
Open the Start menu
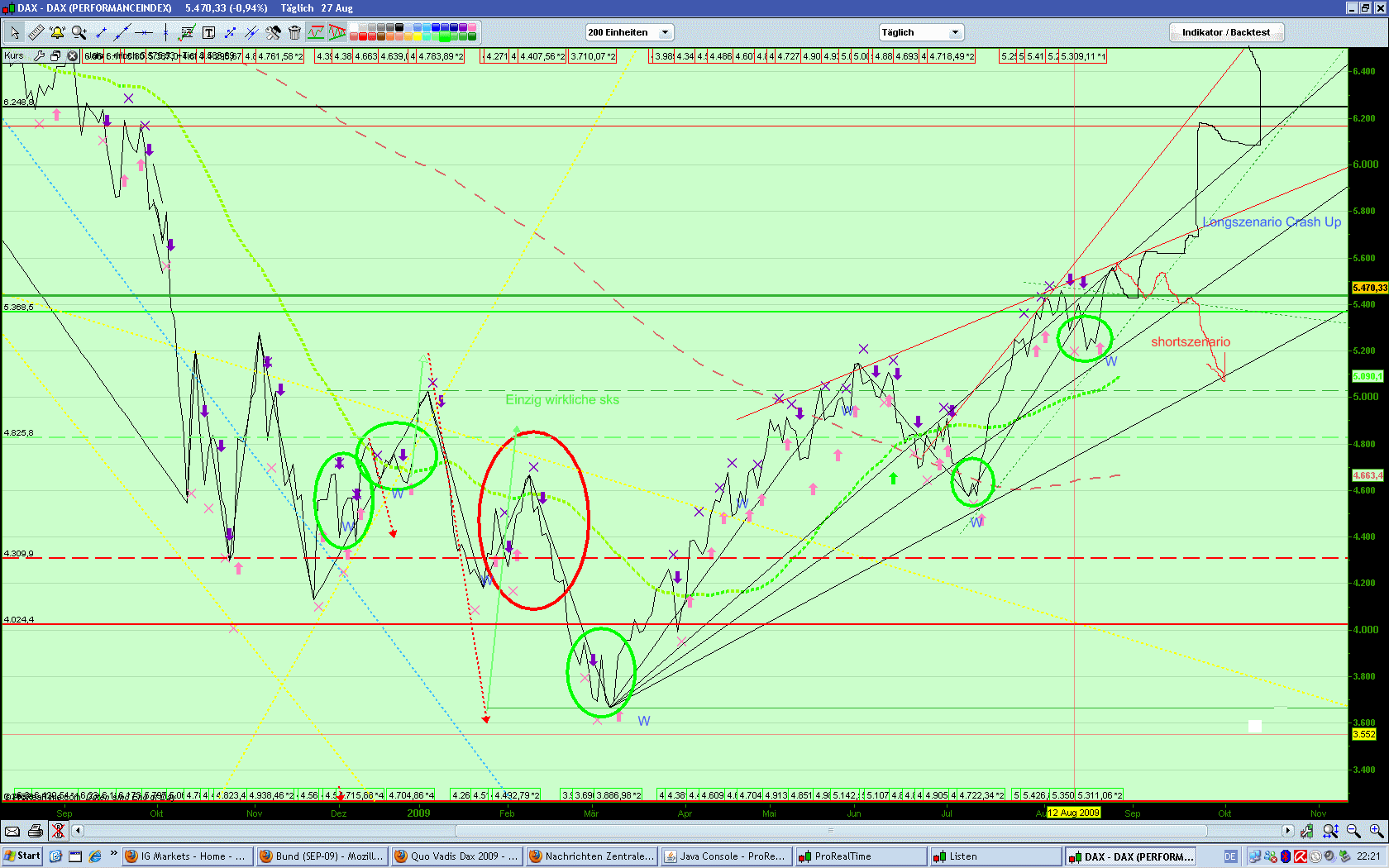click(21, 856)
